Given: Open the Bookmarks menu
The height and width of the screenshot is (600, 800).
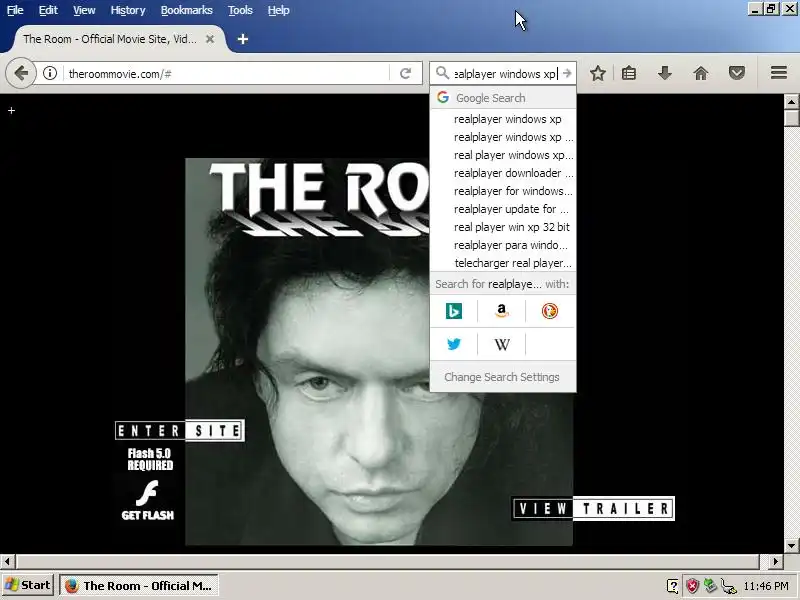Looking at the screenshot, I should tap(186, 10).
